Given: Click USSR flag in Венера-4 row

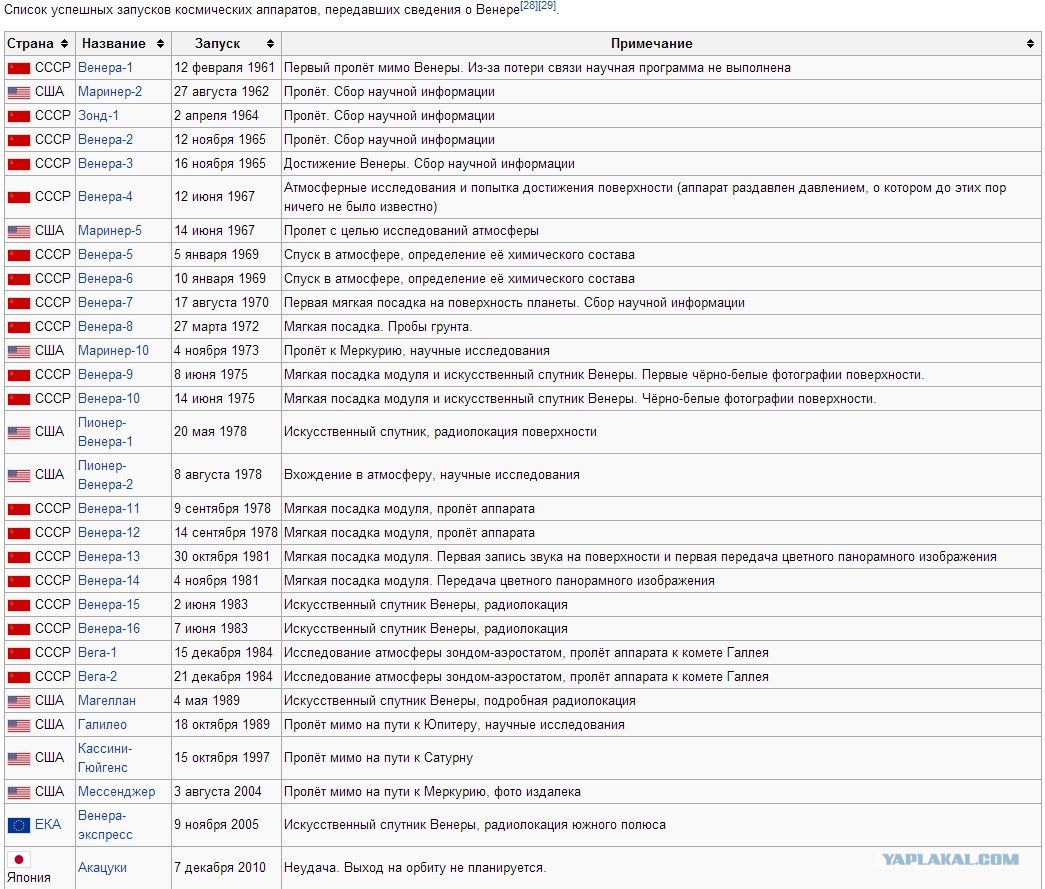Looking at the screenshot, I should [19, 197].
